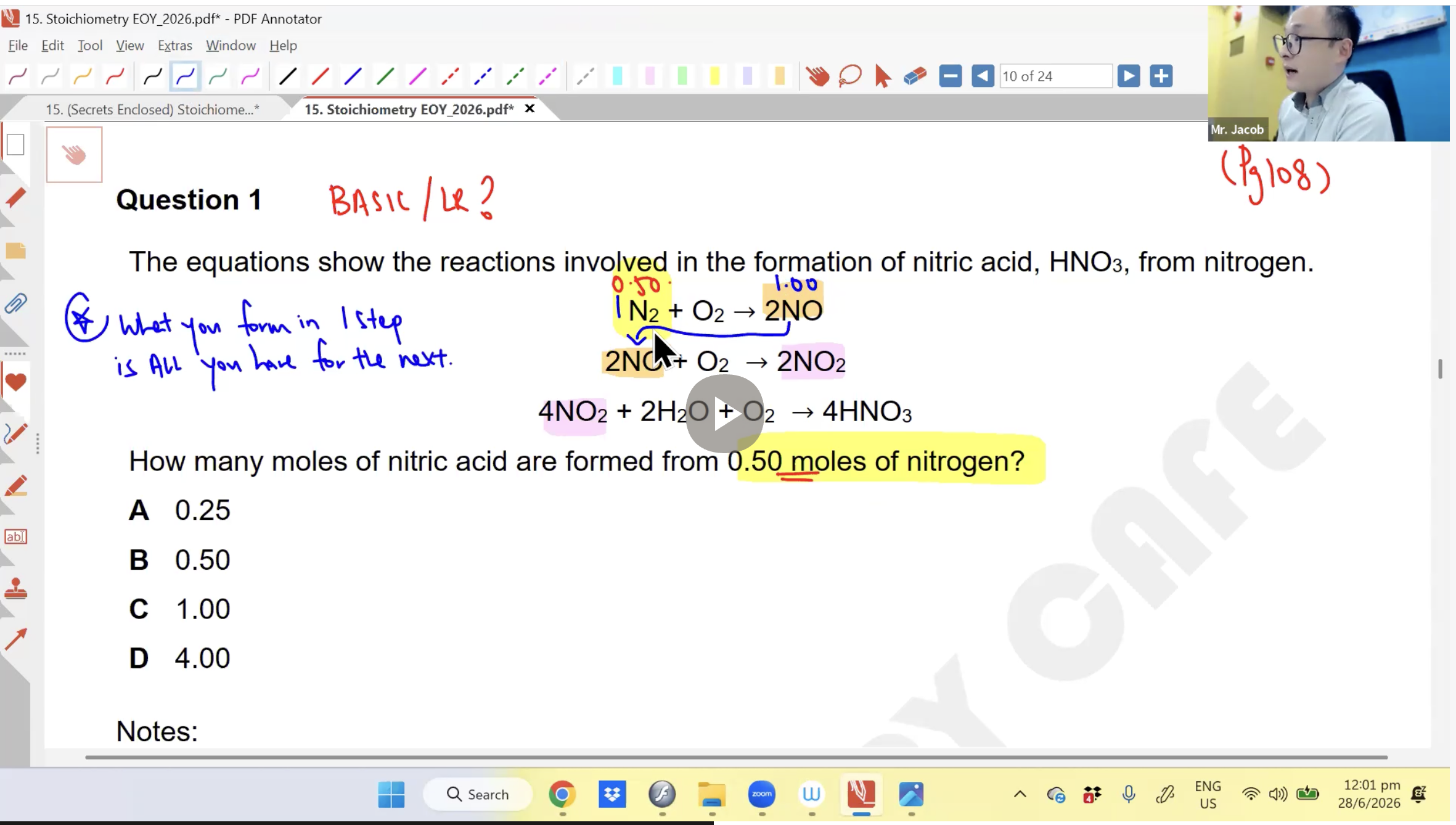Open the Extras menu
Image resolution: width=1456 pixels, height=825 pixels.
(175, 46)
